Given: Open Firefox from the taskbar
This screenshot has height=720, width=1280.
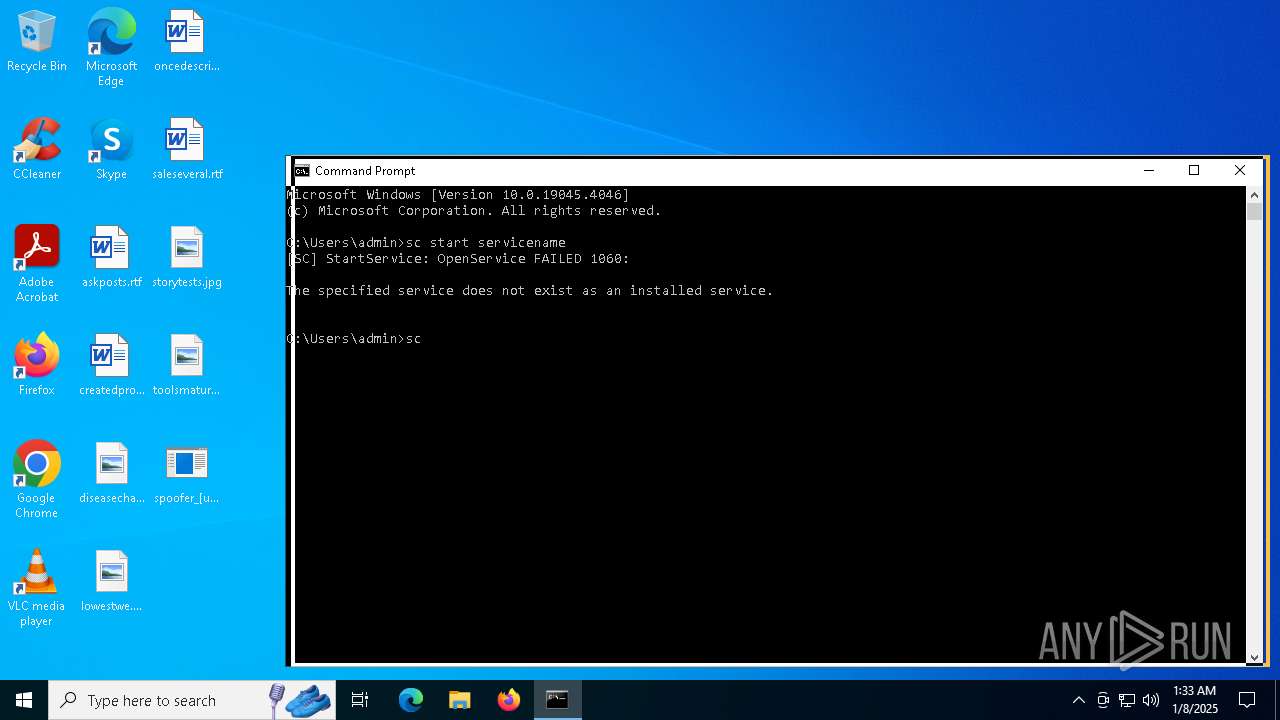Looking at the screenshot, I should point(509,700).
